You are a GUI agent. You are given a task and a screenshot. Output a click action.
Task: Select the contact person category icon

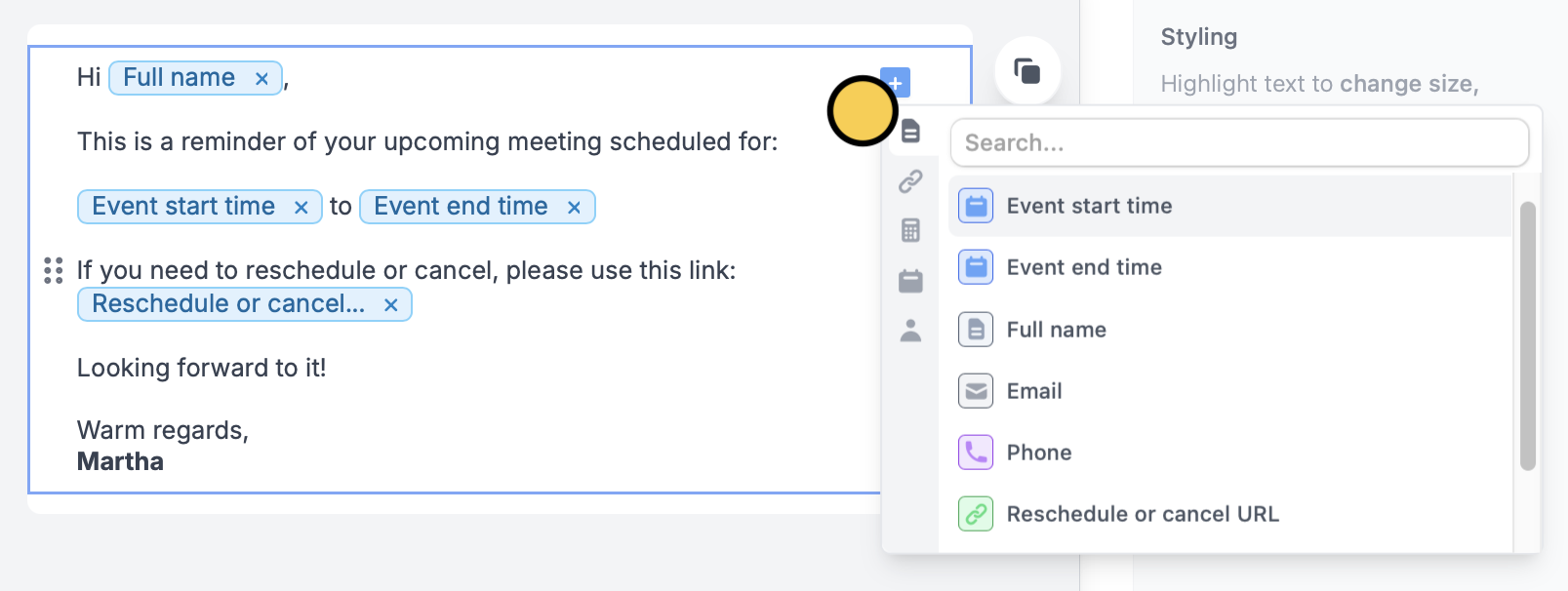click(911, 331)
